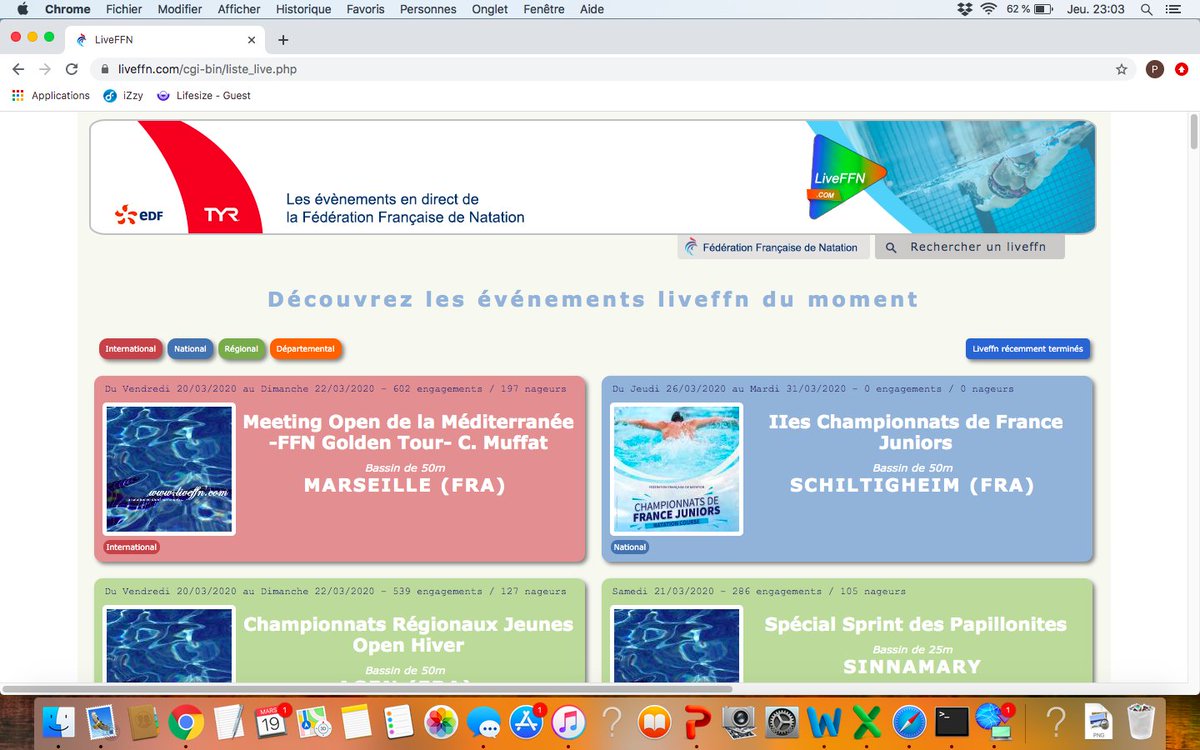Viewport: 1200px width, 750px height.
Task: Click the Chrome back arrow
Action: click(x=18, y=69)
